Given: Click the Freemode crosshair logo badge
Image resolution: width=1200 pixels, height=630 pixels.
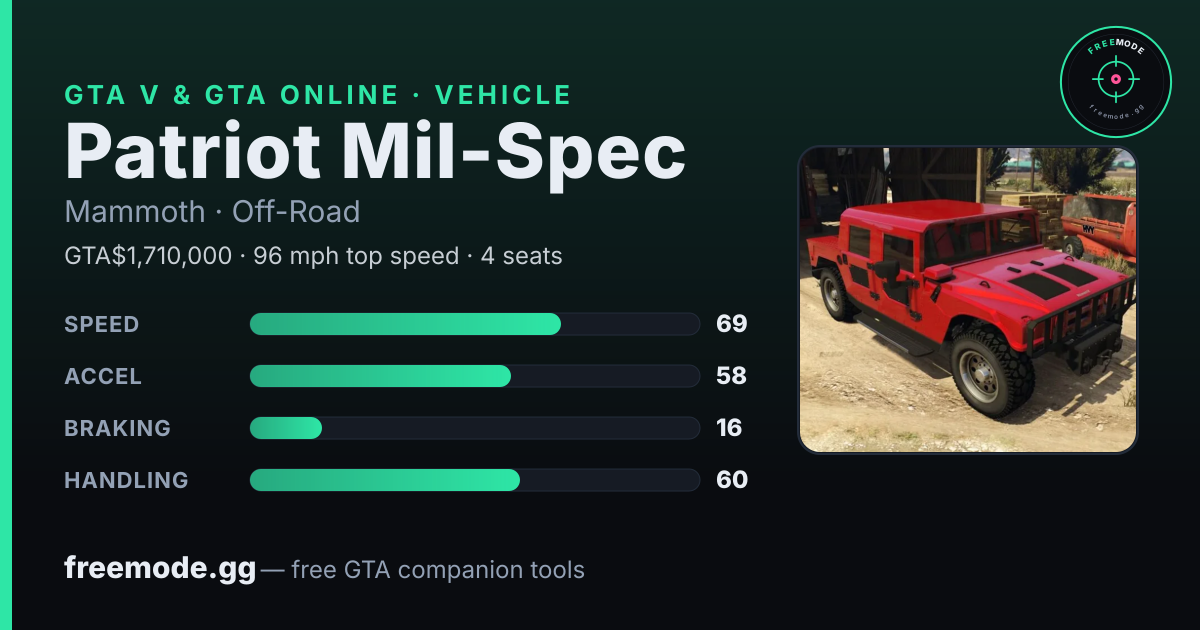Looking at the screenshot, I should click(x=1116, y=82).
